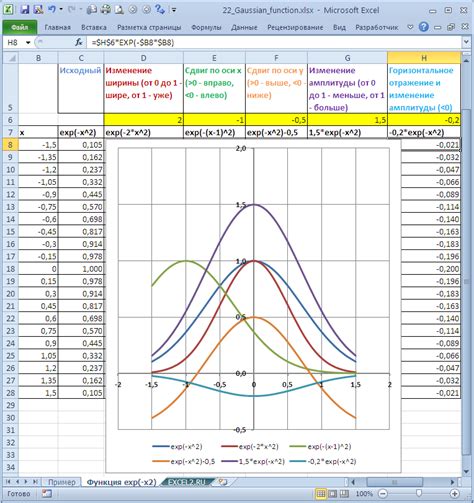Open Print Preview from the quick access toolbar

point(119,10)
